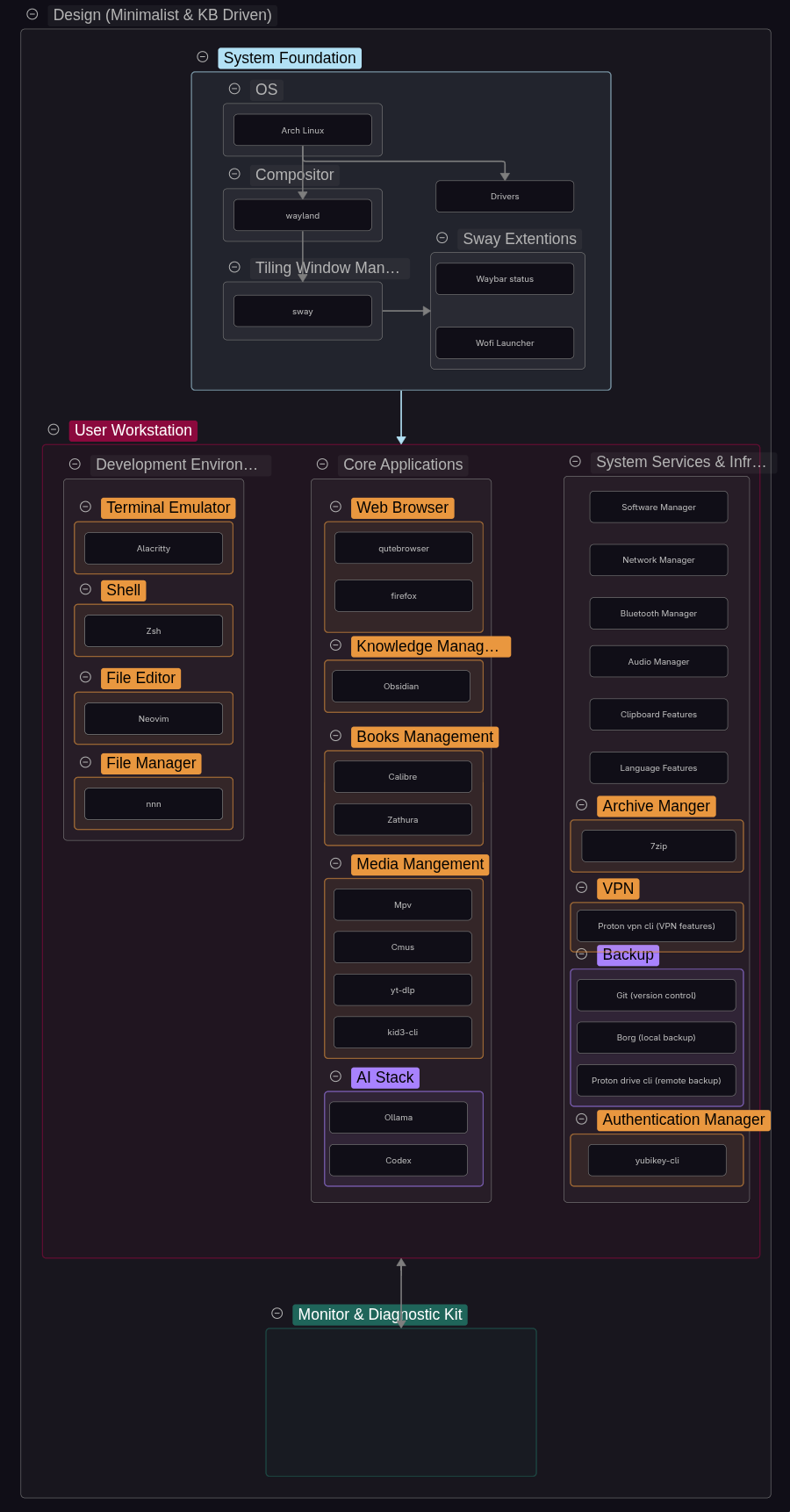Image resolution: width=790 pixels, height=1512 pixels.
Task: Select the Proton vpn cli node
Action: [657, 925]
